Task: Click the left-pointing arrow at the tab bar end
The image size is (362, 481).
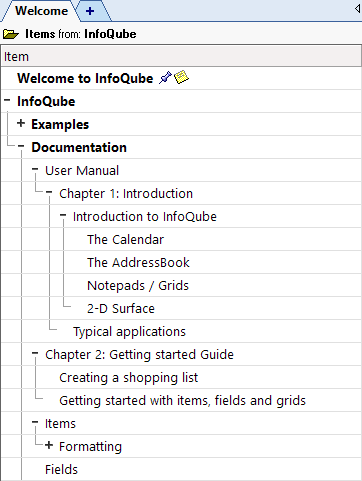Action: point(357,9)
